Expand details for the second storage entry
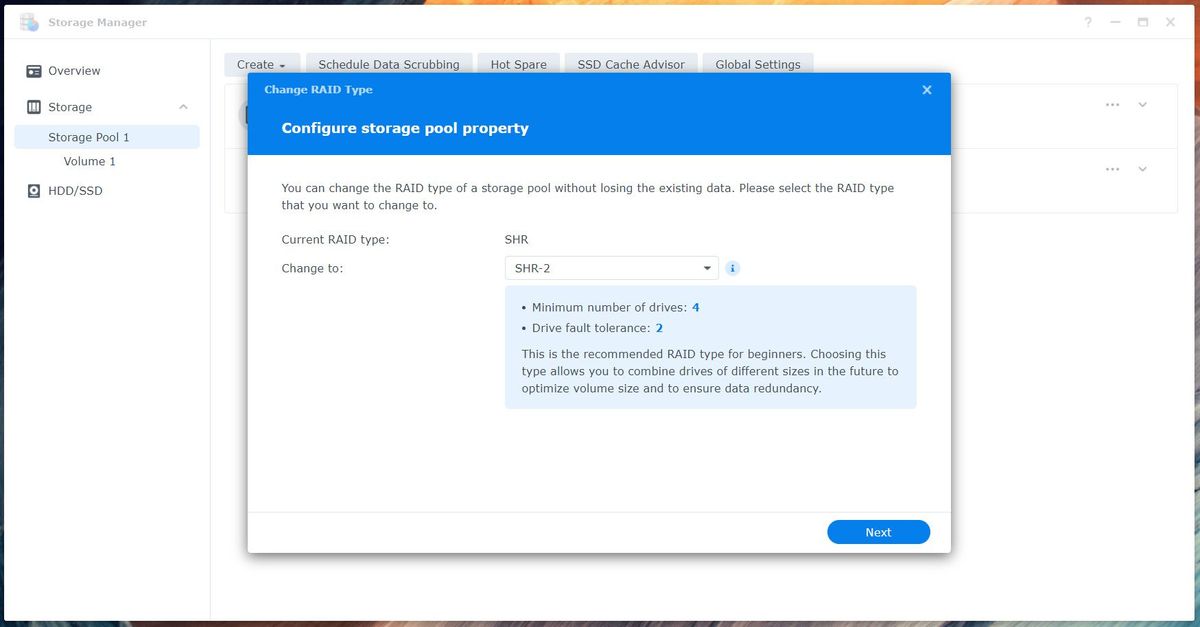The width and height of the screenshot is (1200, 627). [1142, 168]
